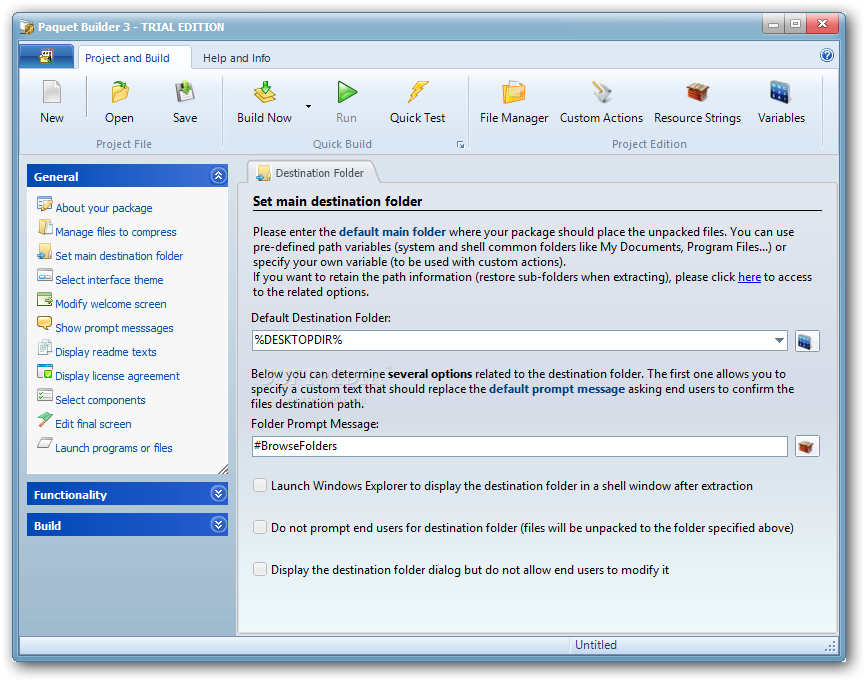Open Modify welcome screen

[x=110, y=304]
